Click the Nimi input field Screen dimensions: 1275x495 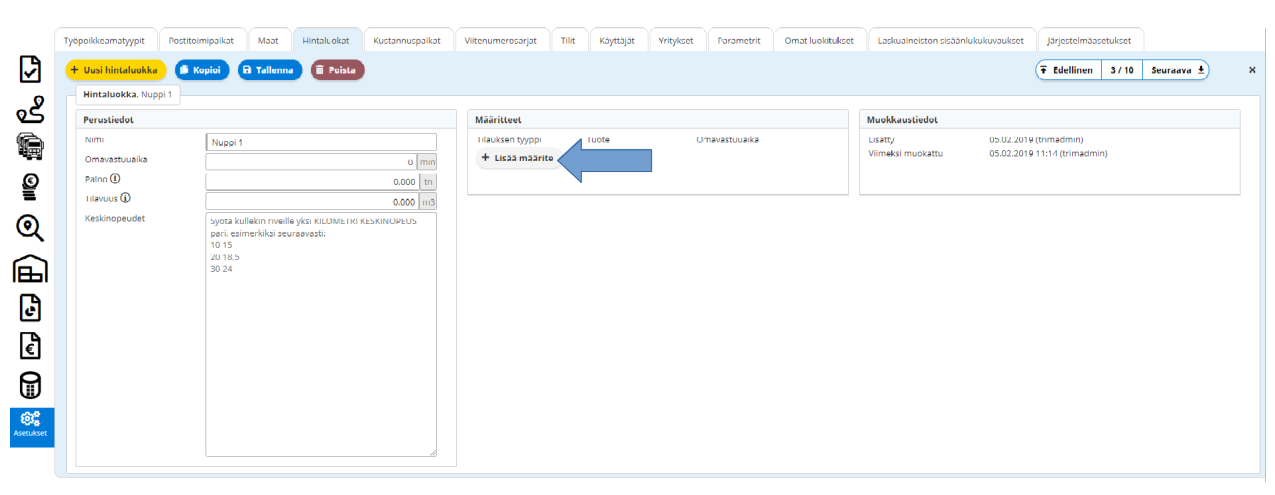click(x=321, y=142)
